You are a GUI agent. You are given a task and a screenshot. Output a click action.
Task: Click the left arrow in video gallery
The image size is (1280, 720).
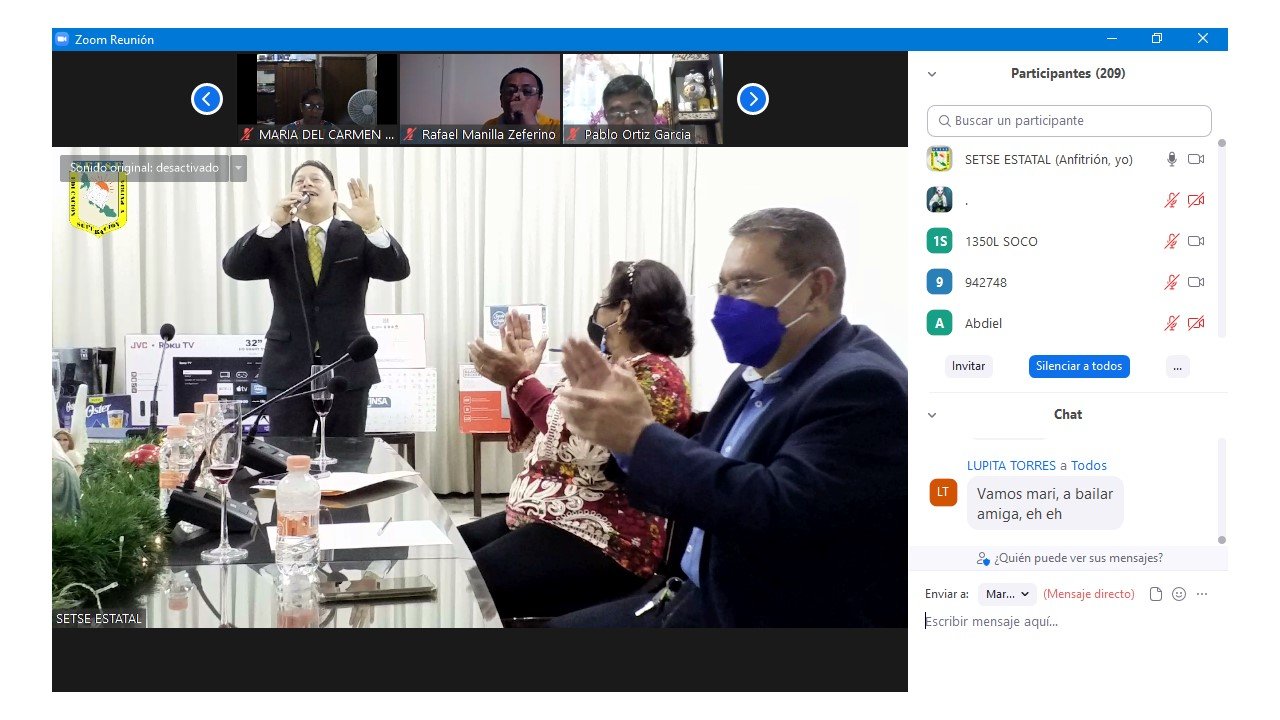tap(207, 99)
